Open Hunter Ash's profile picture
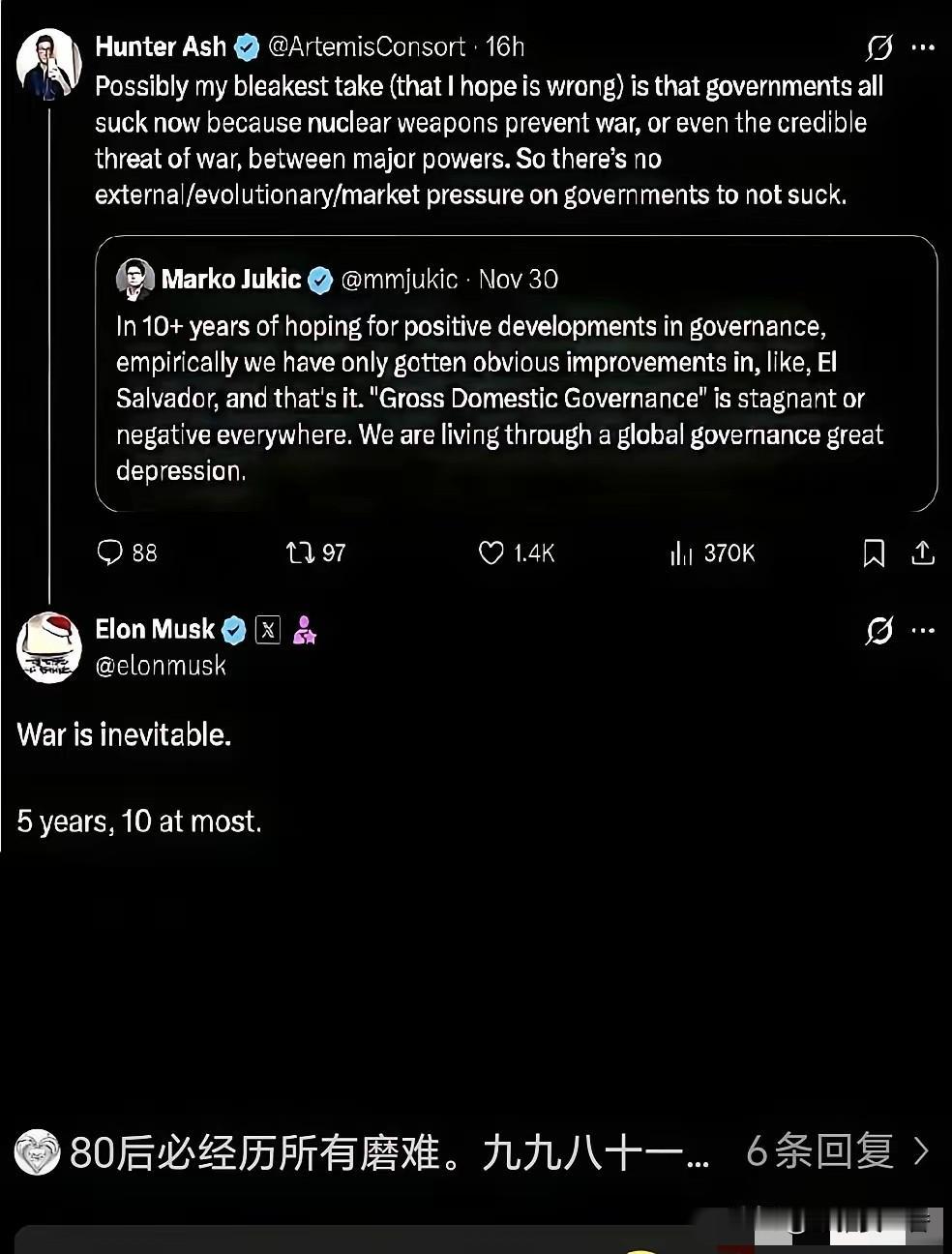 coord(48,62)
